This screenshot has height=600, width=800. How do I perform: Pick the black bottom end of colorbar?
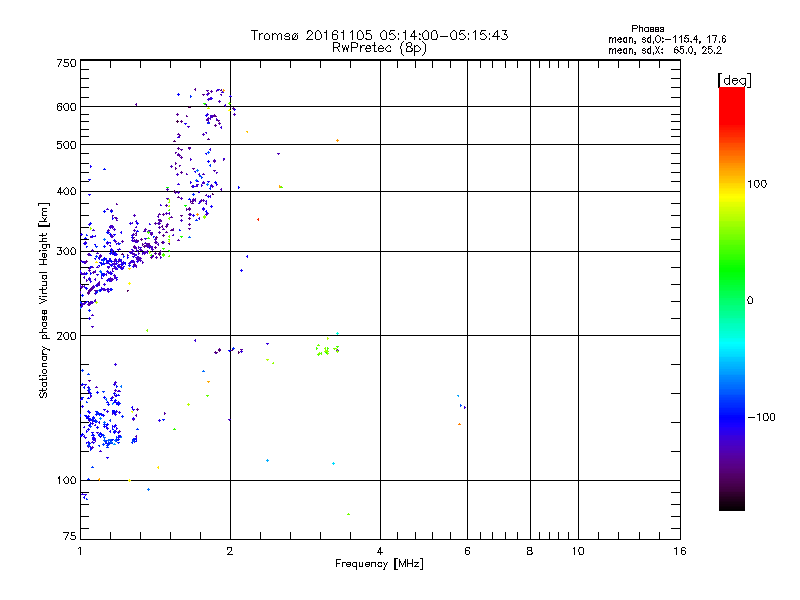(x=731, y=505)
